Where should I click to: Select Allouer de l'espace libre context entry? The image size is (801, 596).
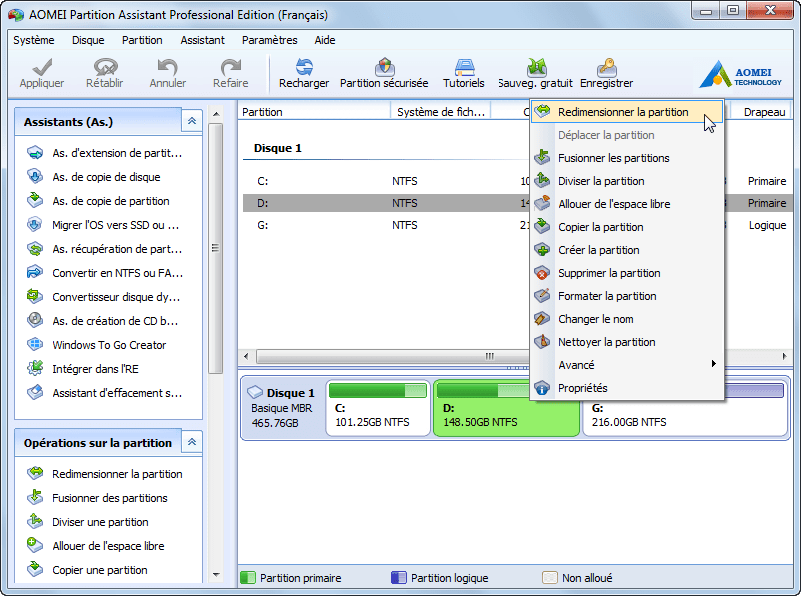pos(627,204)
